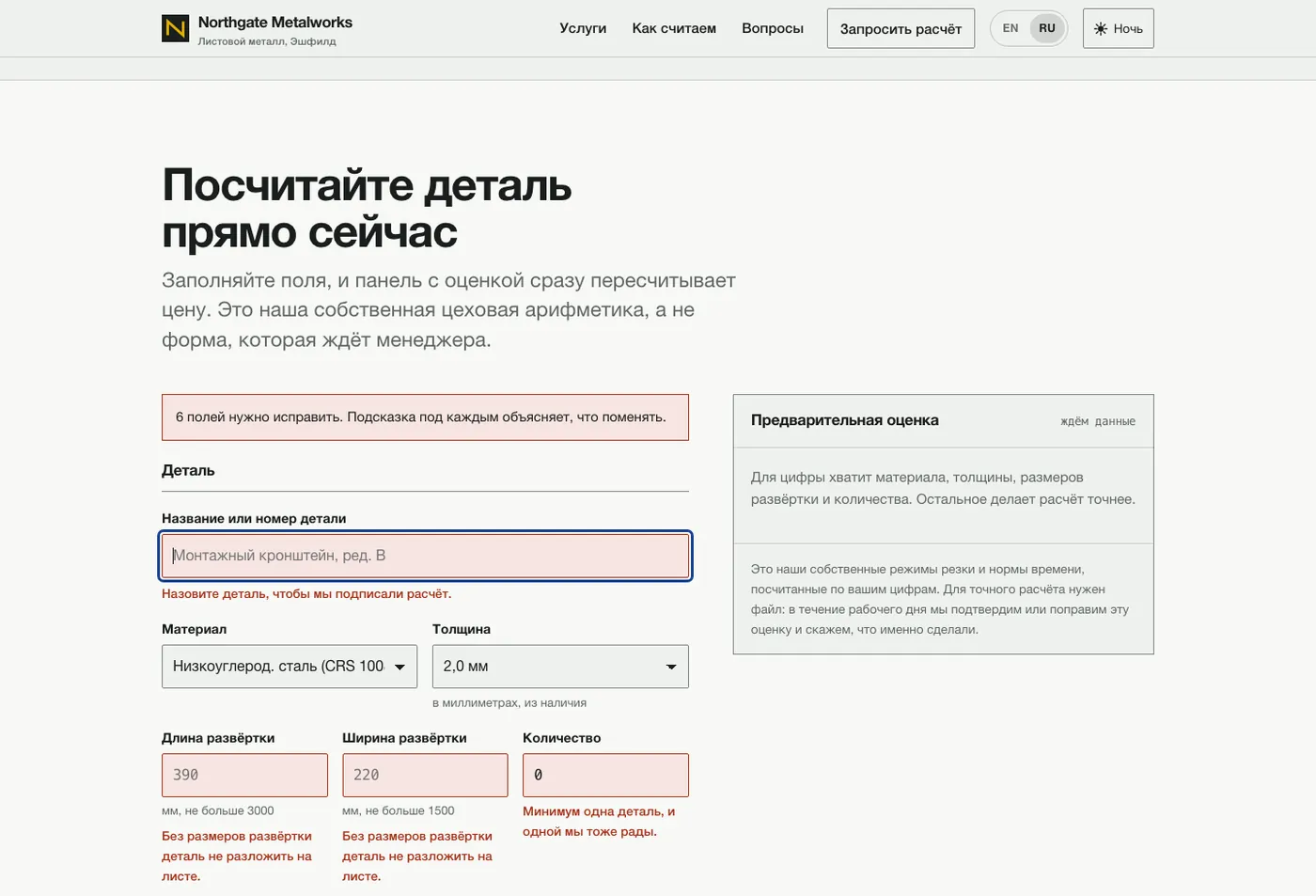The width and height of the screenshot is (1316, 896).
Task: Click the Длина развёртки input field
Action: click(x=244, y=775)
